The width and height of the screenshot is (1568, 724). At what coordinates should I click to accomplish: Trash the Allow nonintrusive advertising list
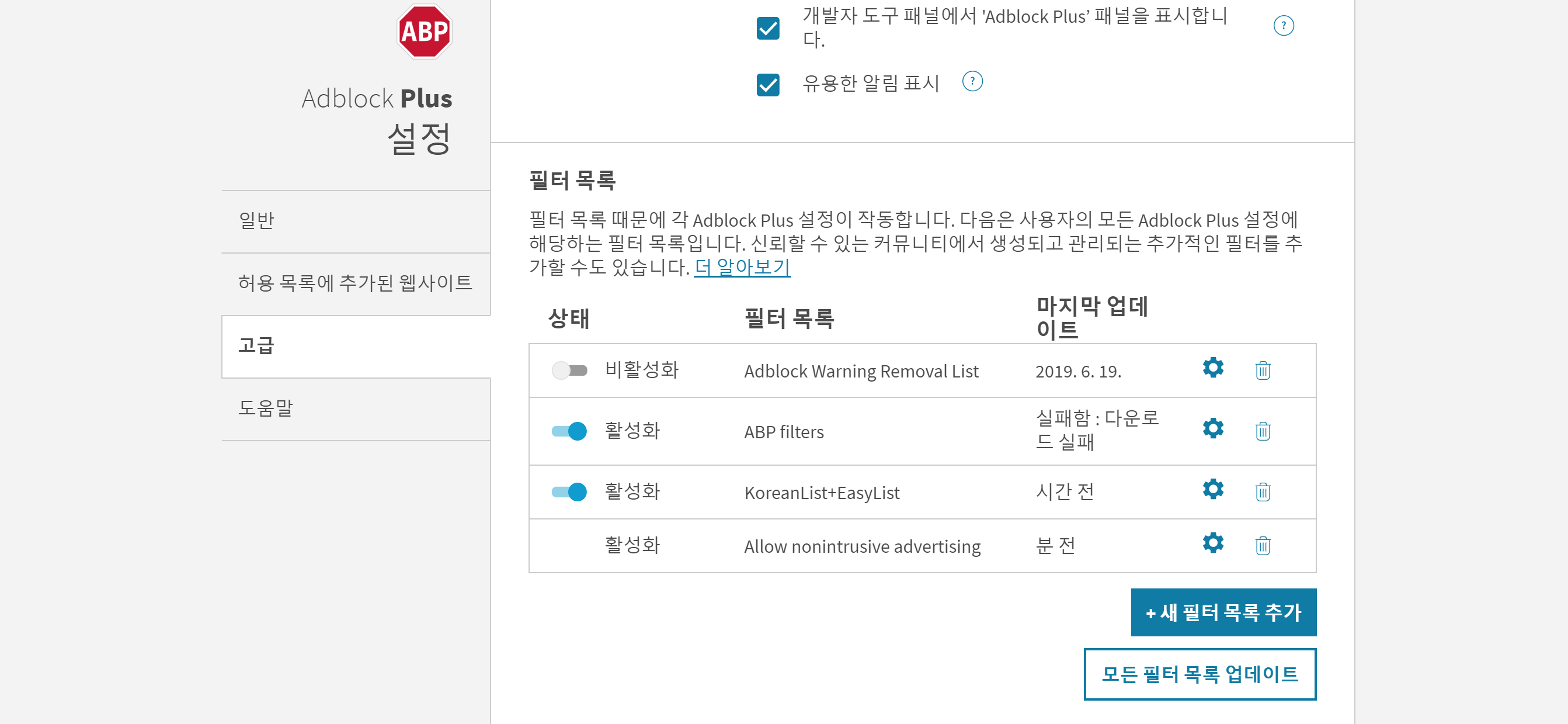pos(1263,545)
